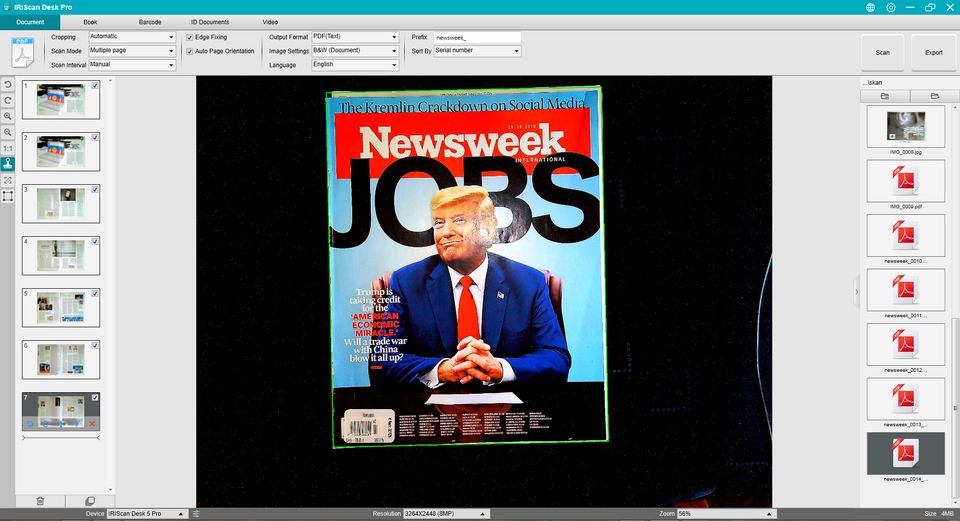This screenshot has width=960, height=521.
Task: Zoom out of the preview
Action: [7, 132]
